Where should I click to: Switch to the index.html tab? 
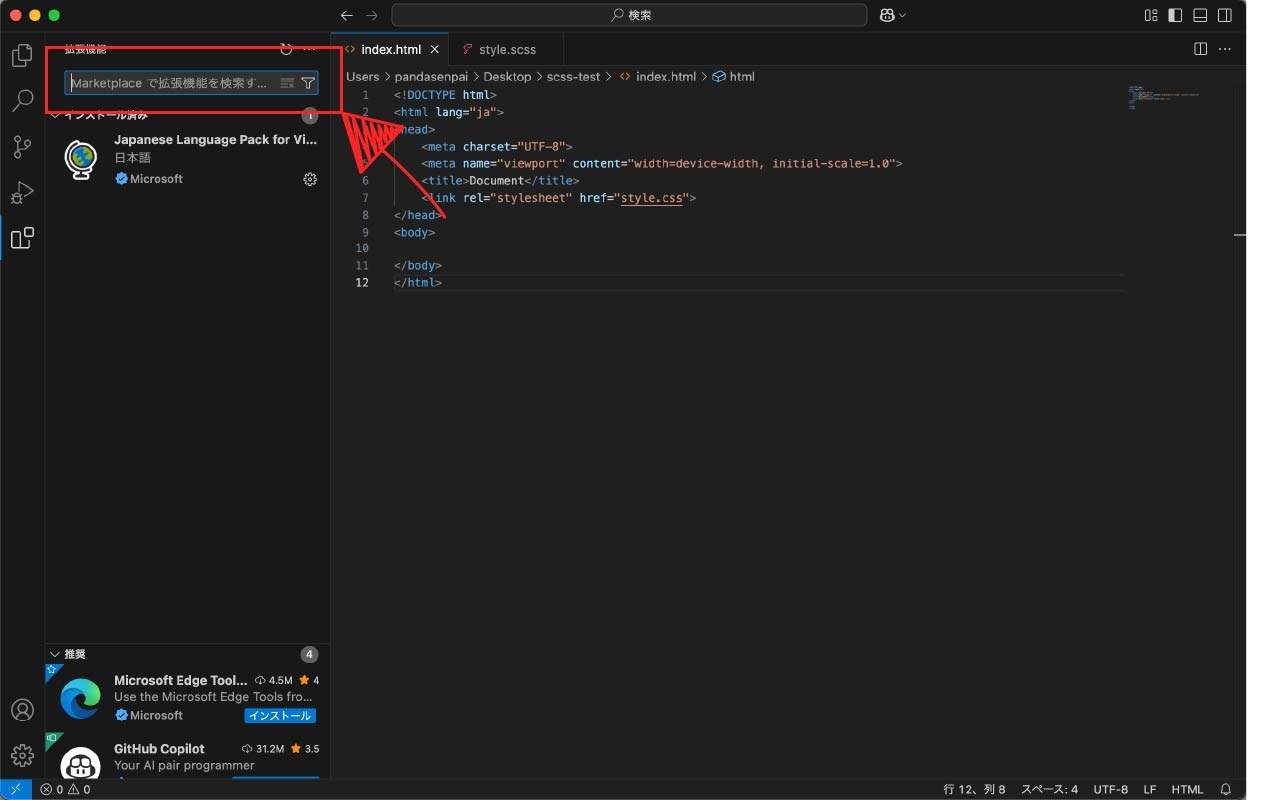(x=391, y=49)
